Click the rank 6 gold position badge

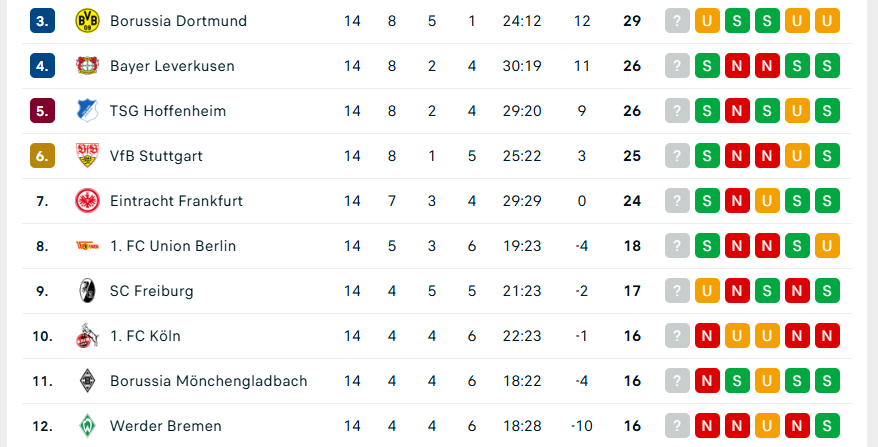42,156
